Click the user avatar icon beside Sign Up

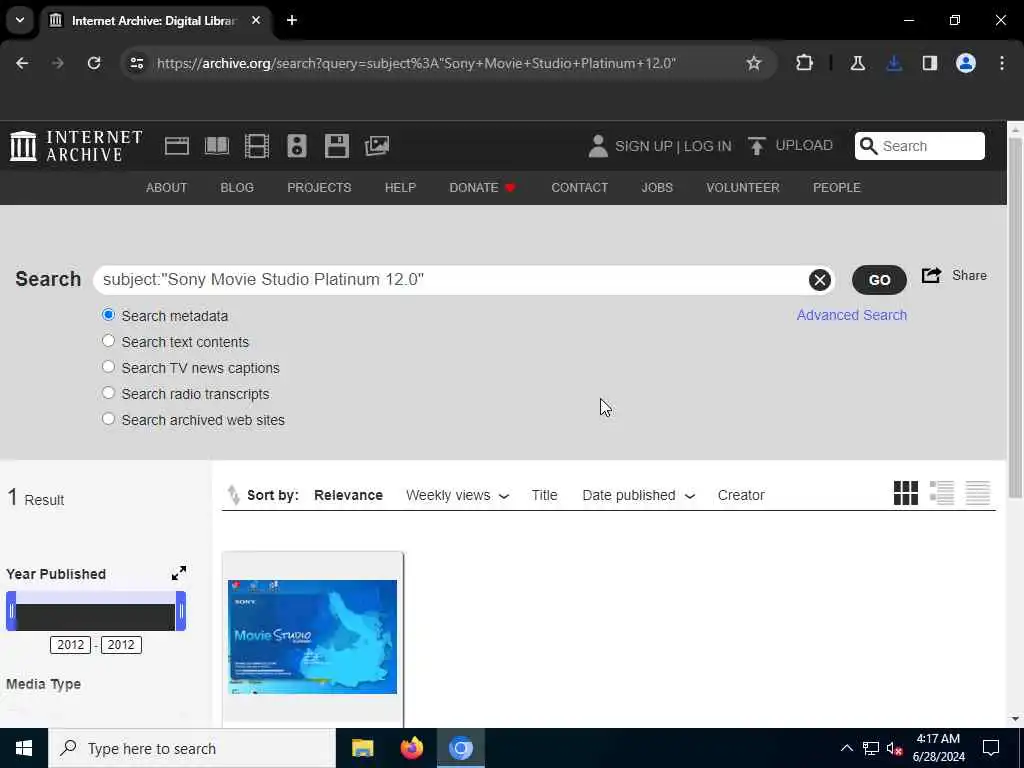tap(598, 146)
